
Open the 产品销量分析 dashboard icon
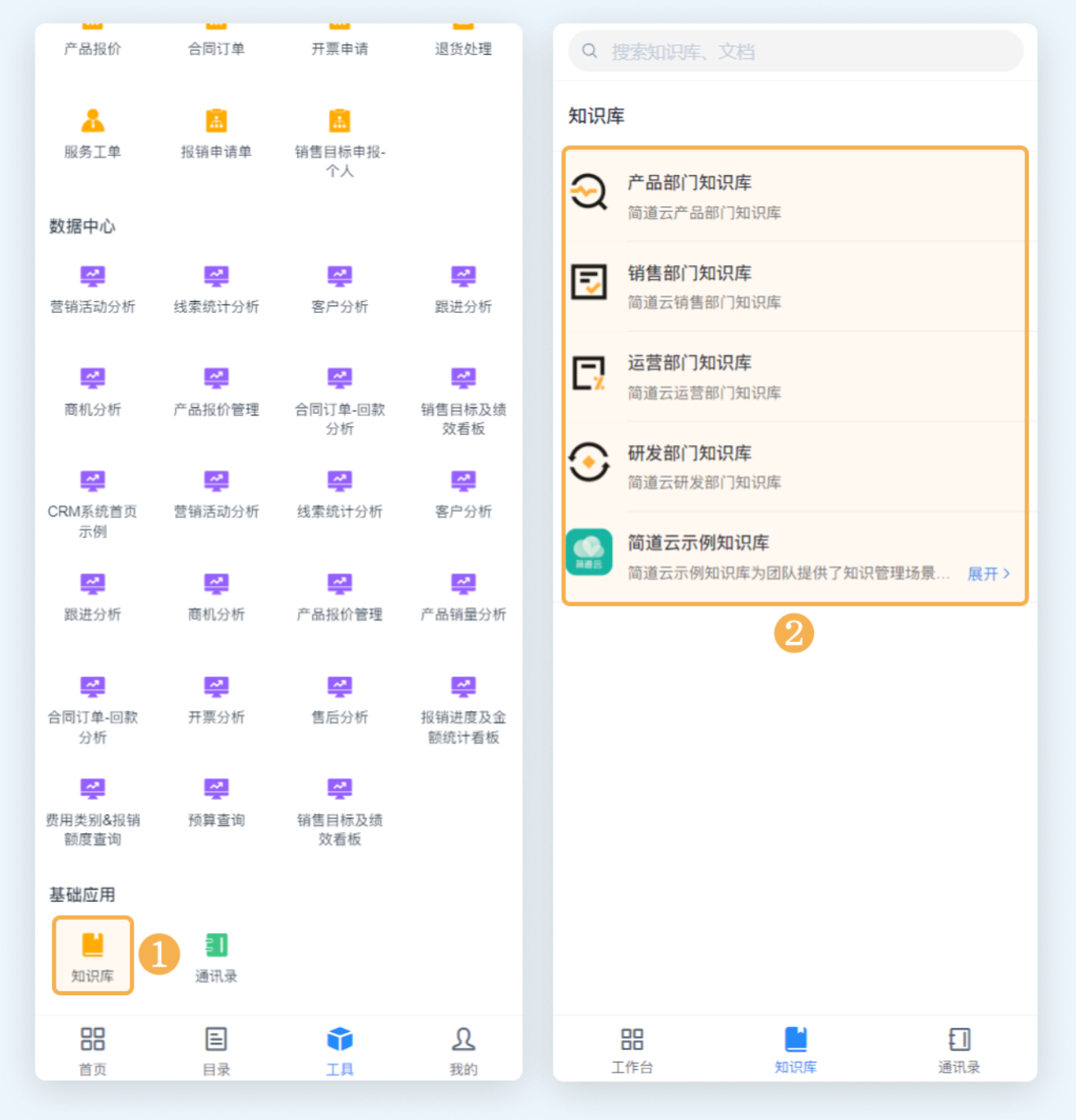(463, 583)
